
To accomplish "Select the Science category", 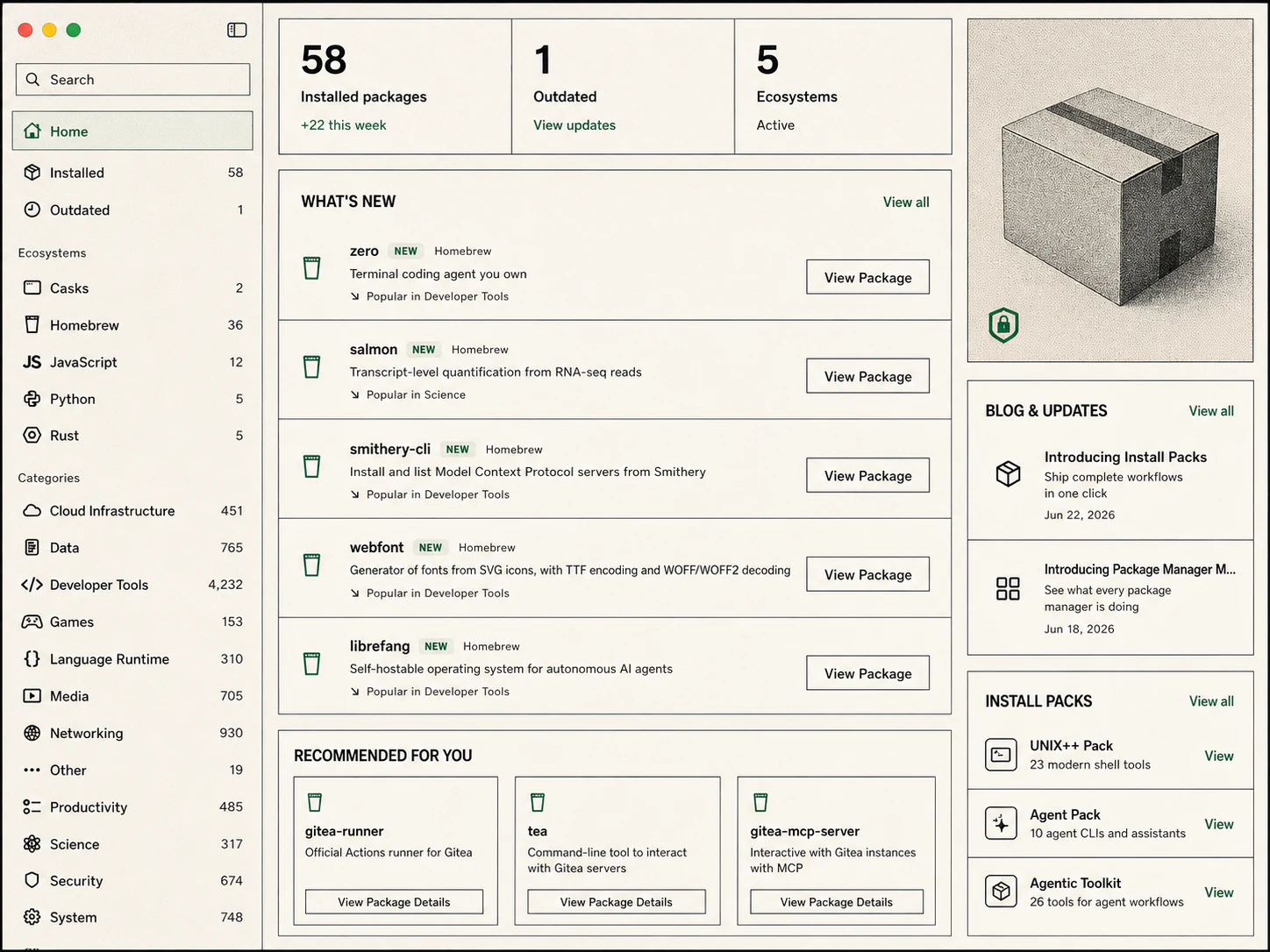I will click(x=132, y=844).
